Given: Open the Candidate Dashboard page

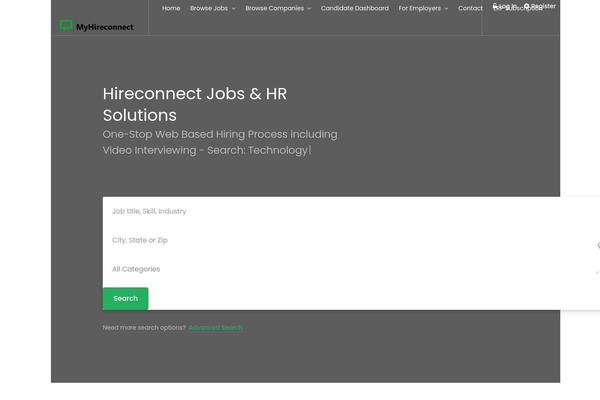Looking at the screenshot, I should click(x=355, y=8).
